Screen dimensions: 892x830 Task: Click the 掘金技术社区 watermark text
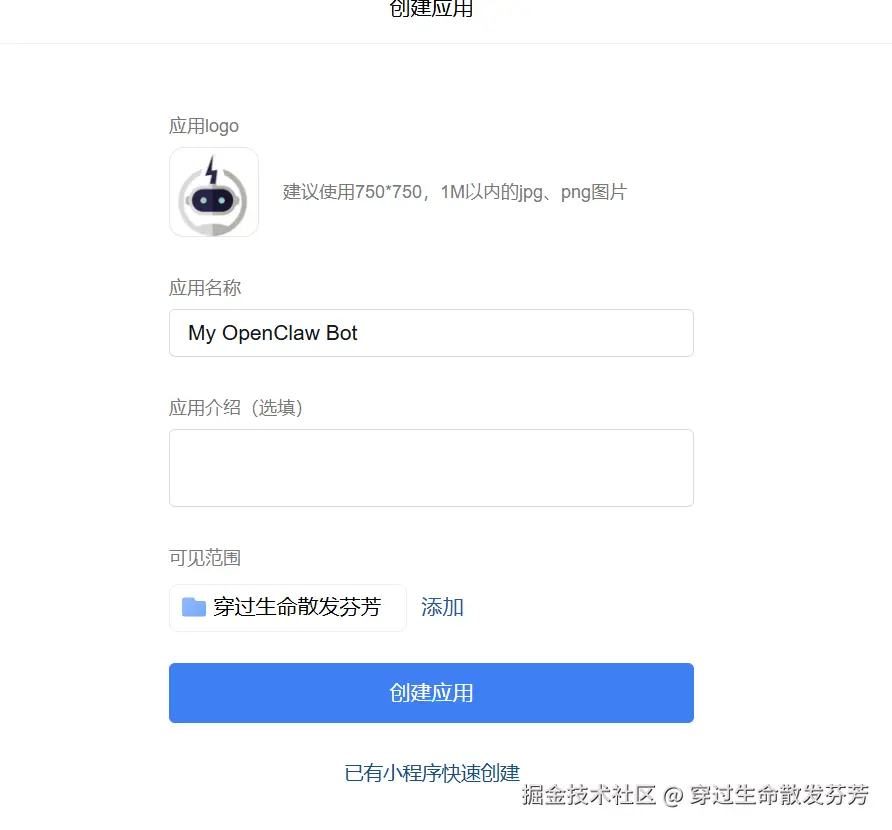[x=589, y=795]
